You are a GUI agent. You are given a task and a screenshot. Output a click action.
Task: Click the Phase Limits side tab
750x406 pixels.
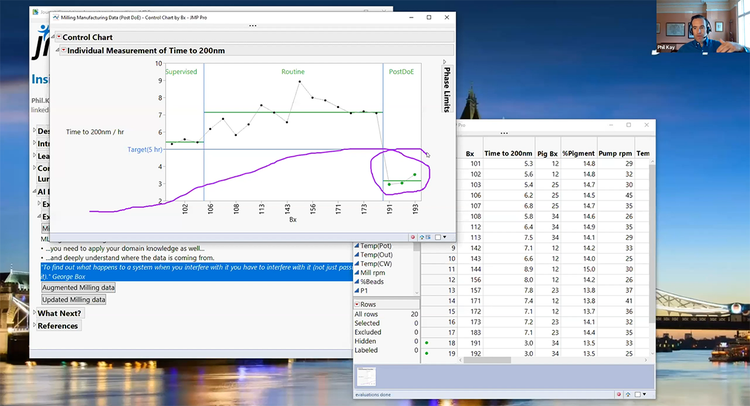click(x=446, y=91)
